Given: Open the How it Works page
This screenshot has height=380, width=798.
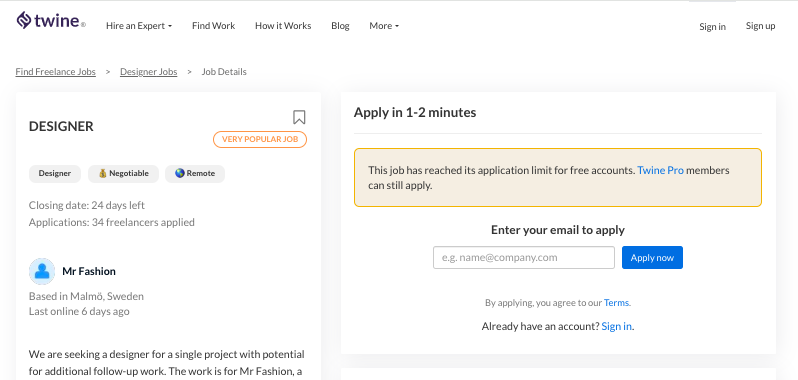Looking at the screenshot, I should 283,26.
